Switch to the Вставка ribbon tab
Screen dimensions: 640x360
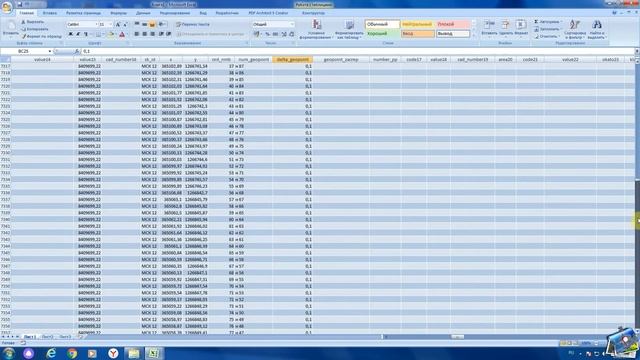point(50,13)
